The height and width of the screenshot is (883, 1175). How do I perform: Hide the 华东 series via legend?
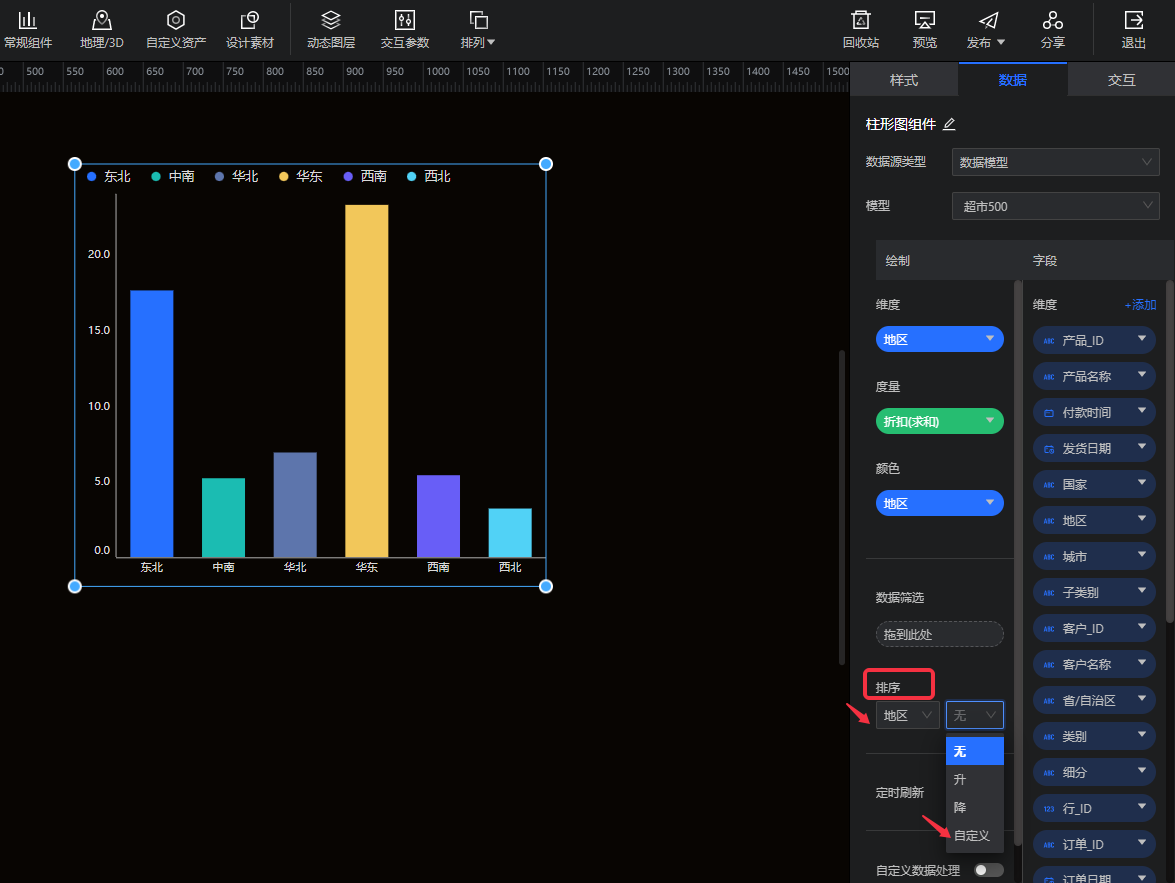coord(301,177)
